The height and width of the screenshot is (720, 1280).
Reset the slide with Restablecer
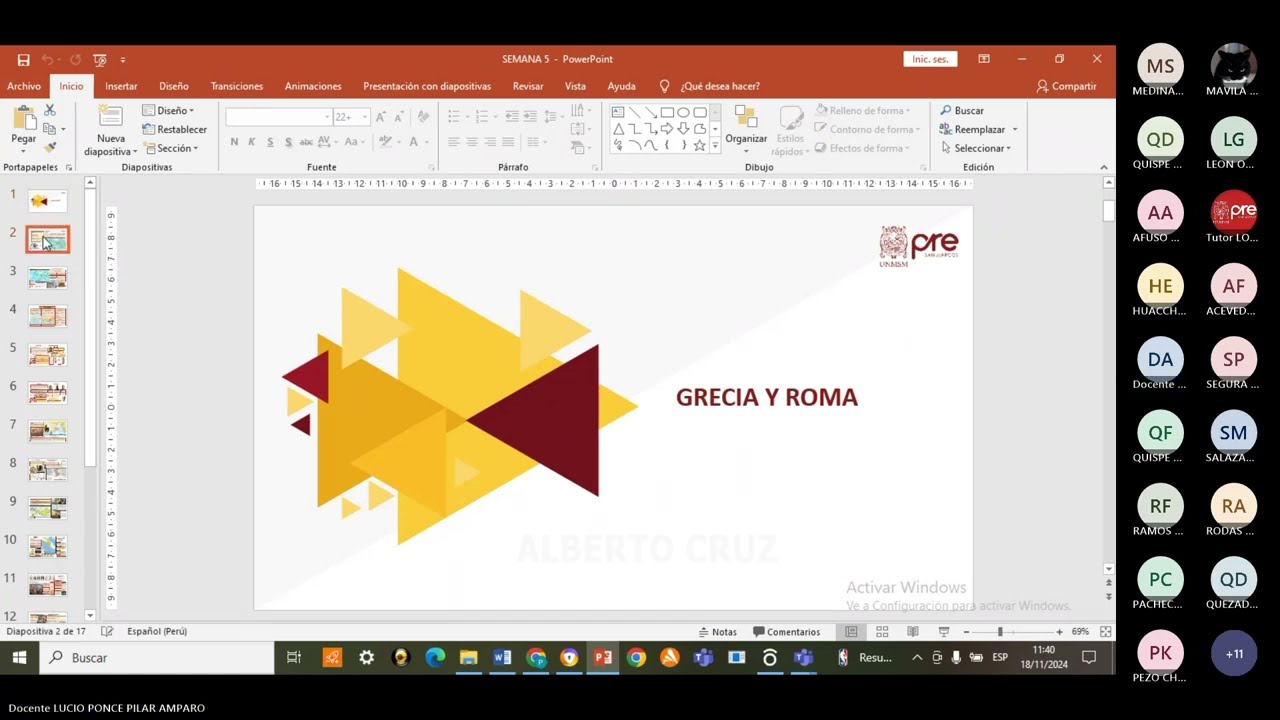click(175, 129)
